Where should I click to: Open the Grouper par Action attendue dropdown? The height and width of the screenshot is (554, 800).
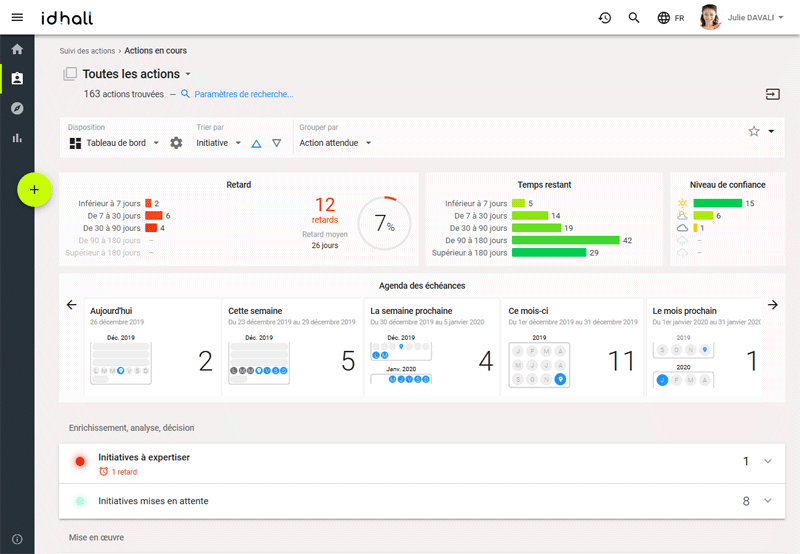(335, 143)
